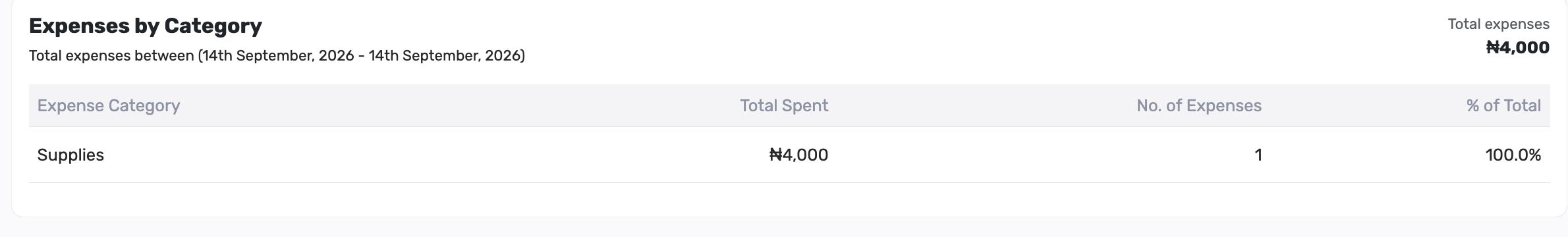Click header space between Total Spent and No. of Expenses

pyautogui.click(x=982, y=106)
